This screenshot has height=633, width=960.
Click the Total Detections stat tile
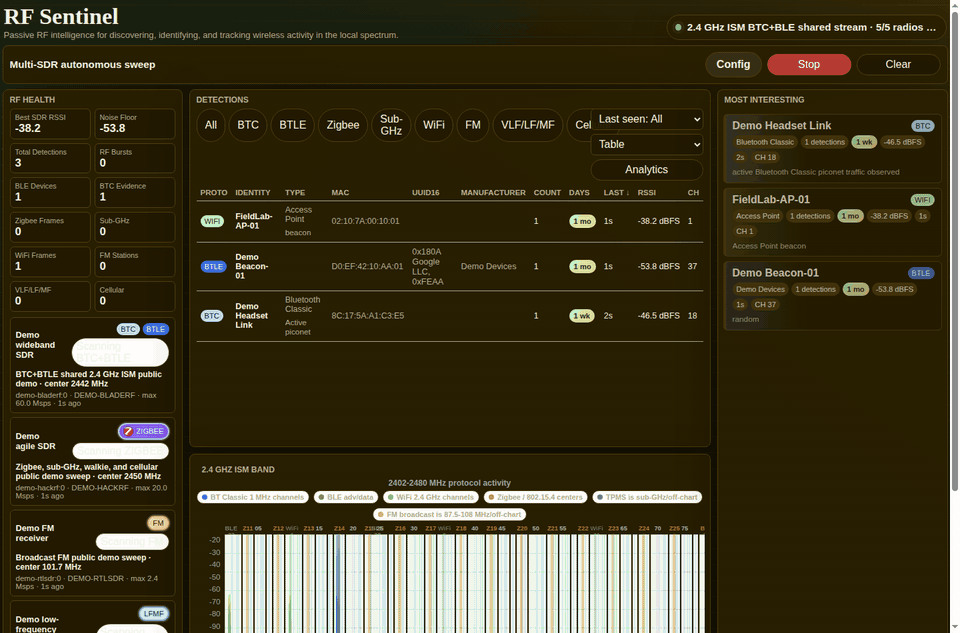coord(50,158)
